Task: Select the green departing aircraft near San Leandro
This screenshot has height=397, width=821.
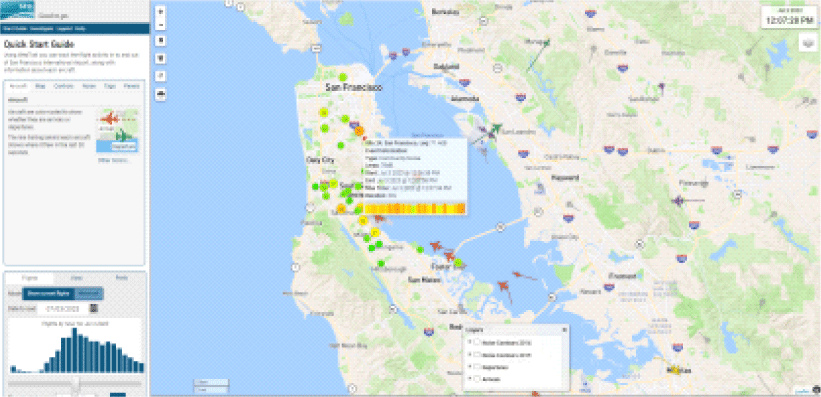Action: (x=496, y=128)
